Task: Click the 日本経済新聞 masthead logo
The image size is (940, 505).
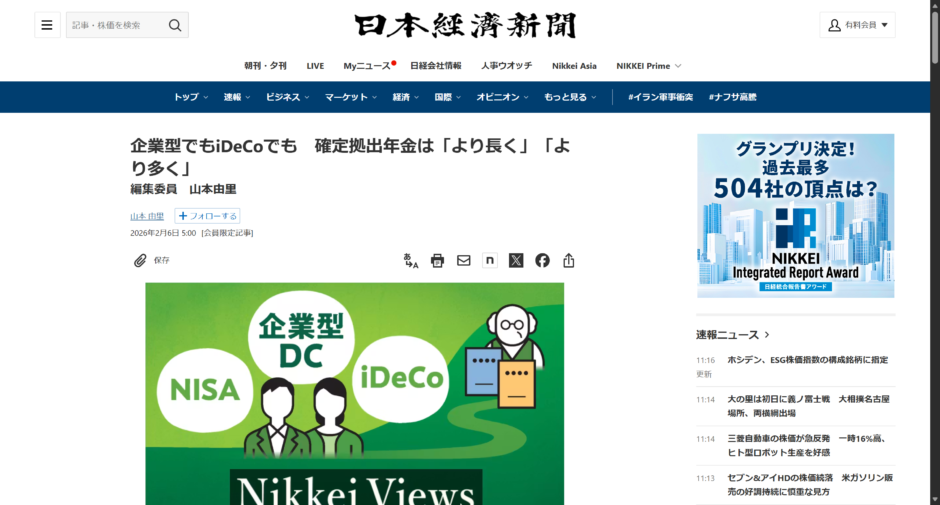Action: (465, 26)
